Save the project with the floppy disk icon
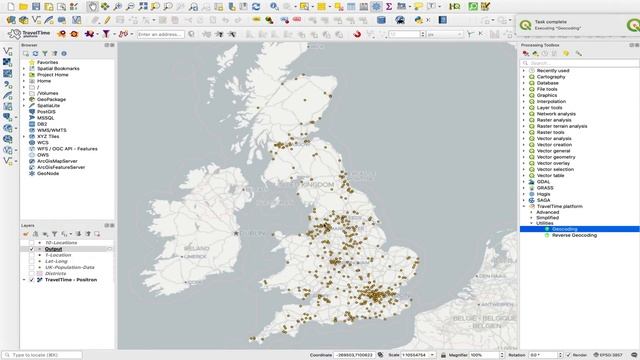 [x=36, y=7]
